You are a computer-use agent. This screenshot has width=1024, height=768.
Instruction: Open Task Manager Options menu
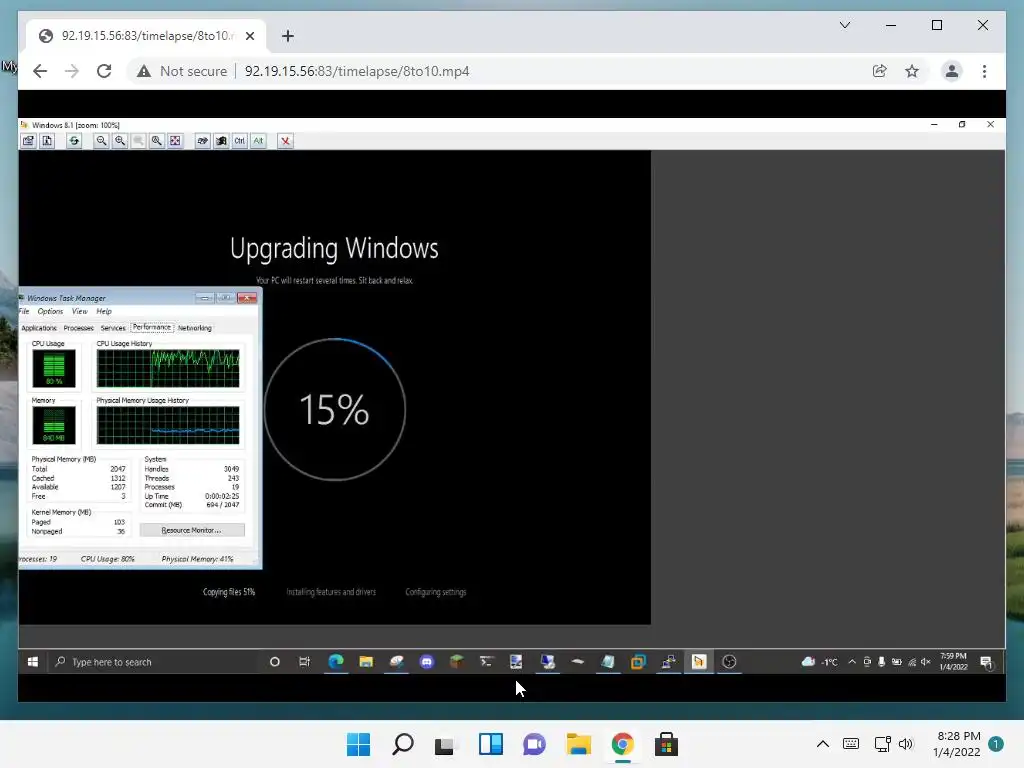point(50,312)
